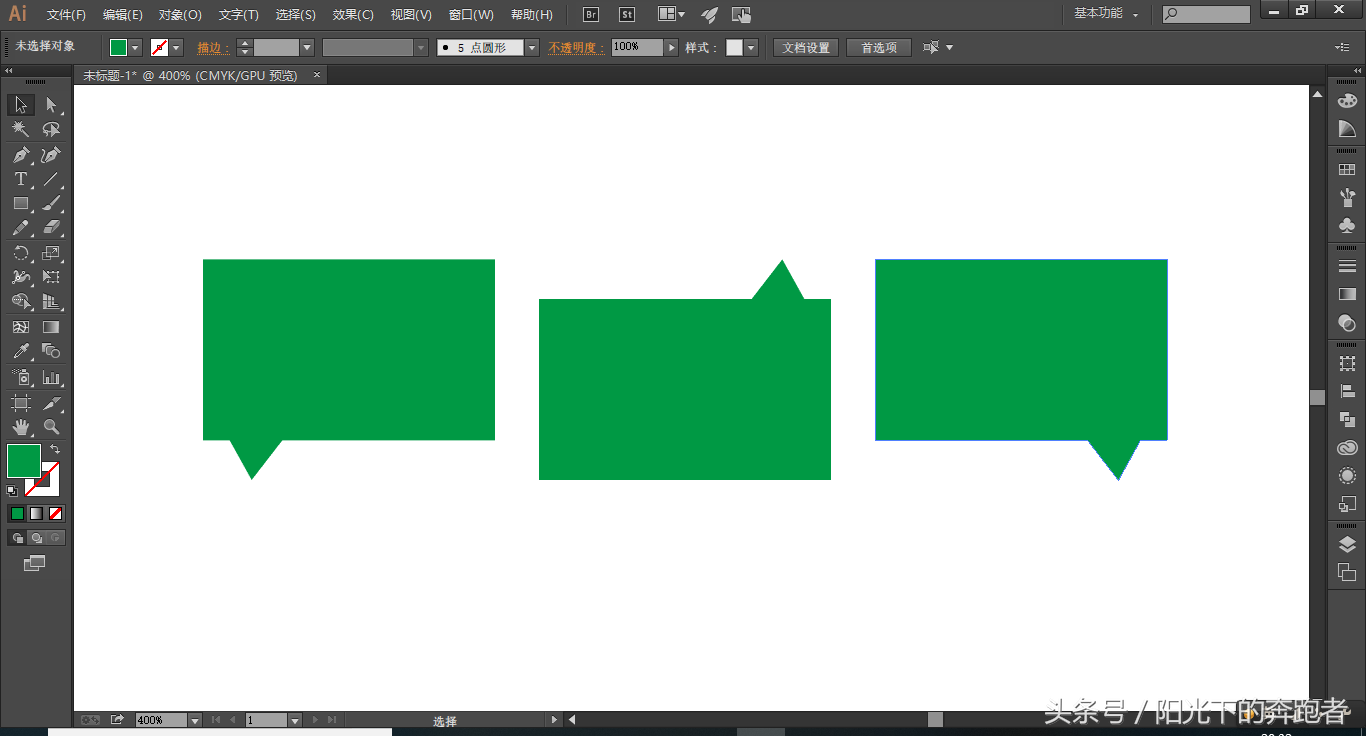Set paint mode to None
This screenshot has width=1366, height=736.
[56, 514]
